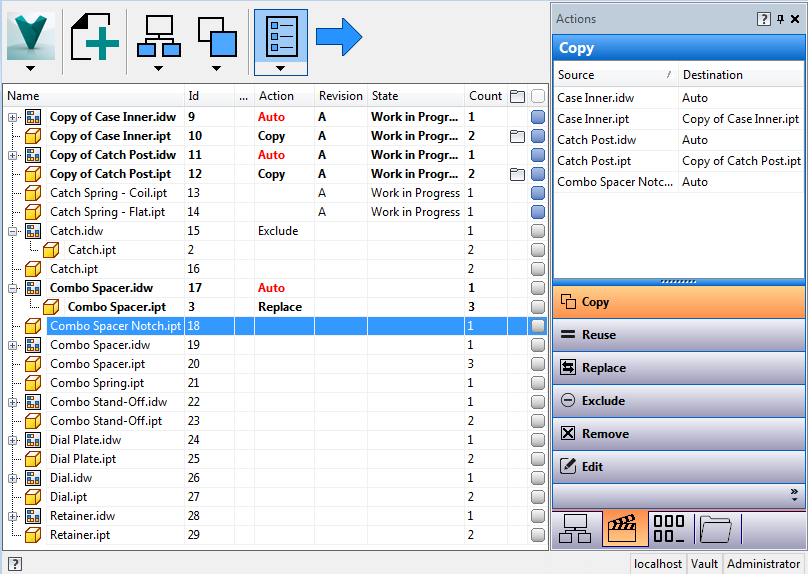Toggle the checkbox for Catch.idw row
Image resolution: width=808 pixels, height=574 pixels.
click(538, 231)
